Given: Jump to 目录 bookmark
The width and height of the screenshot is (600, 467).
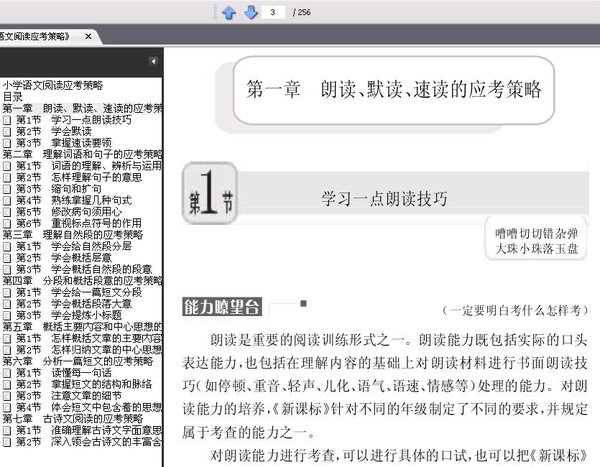Looking at the screenshot, I should point(13,96).
